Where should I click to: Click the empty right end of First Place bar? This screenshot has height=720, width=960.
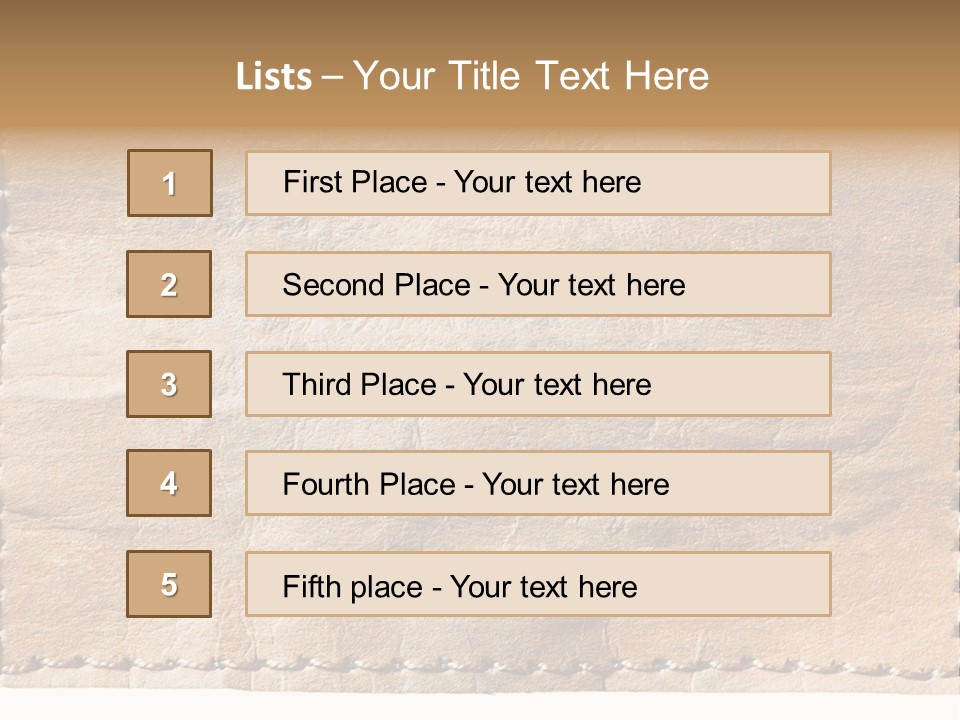(760, 183)
